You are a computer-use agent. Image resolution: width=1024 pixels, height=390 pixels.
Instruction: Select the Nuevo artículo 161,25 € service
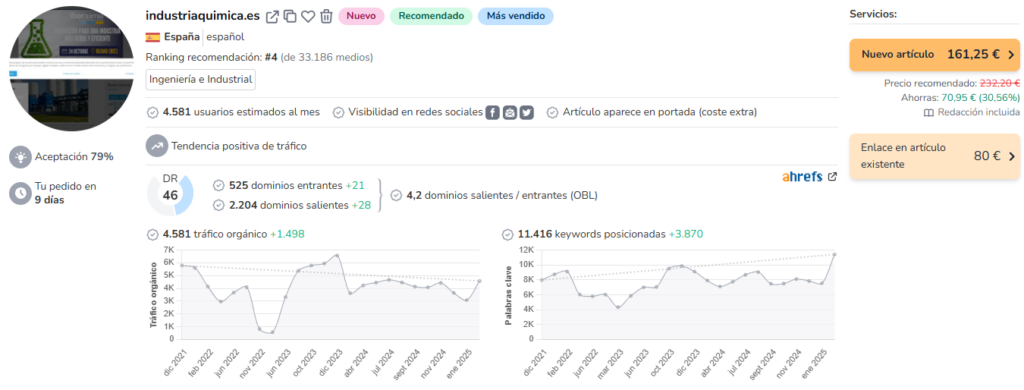coord(935,55)
